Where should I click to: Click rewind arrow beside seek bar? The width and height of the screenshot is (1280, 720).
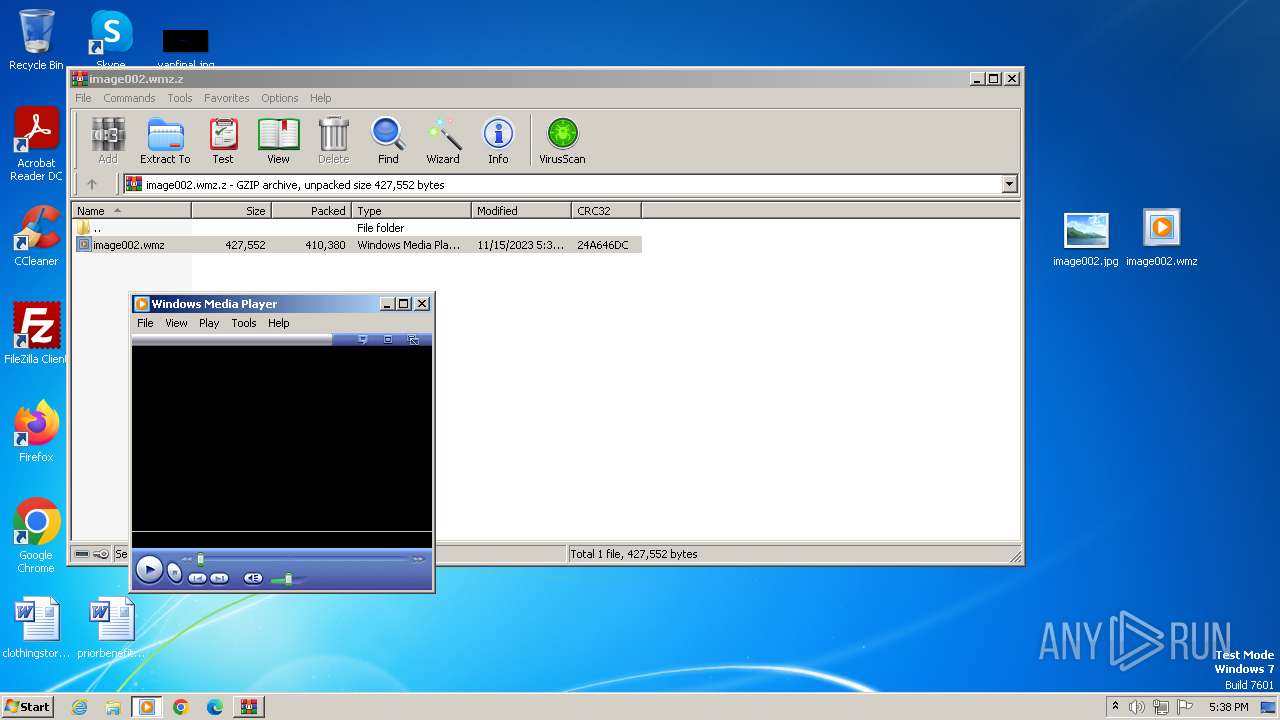pos(186,559)
